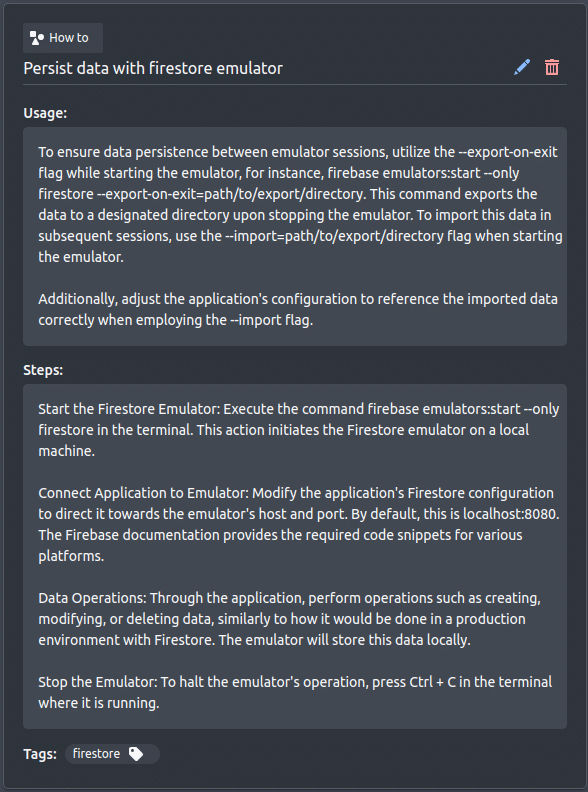Click the 'Usage:' section heading
This screenshot has width=588, height=792.
pyautogui.click(x=45, y=113)
